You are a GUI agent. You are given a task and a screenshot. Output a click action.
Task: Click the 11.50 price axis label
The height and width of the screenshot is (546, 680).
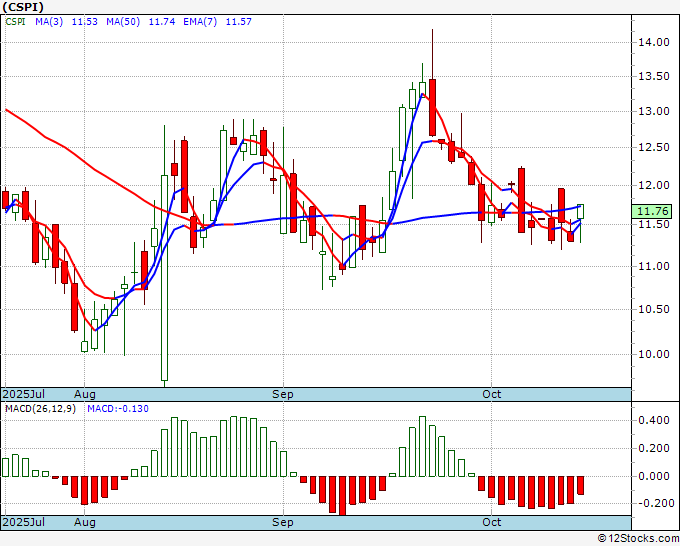click(x=654, y=225)
